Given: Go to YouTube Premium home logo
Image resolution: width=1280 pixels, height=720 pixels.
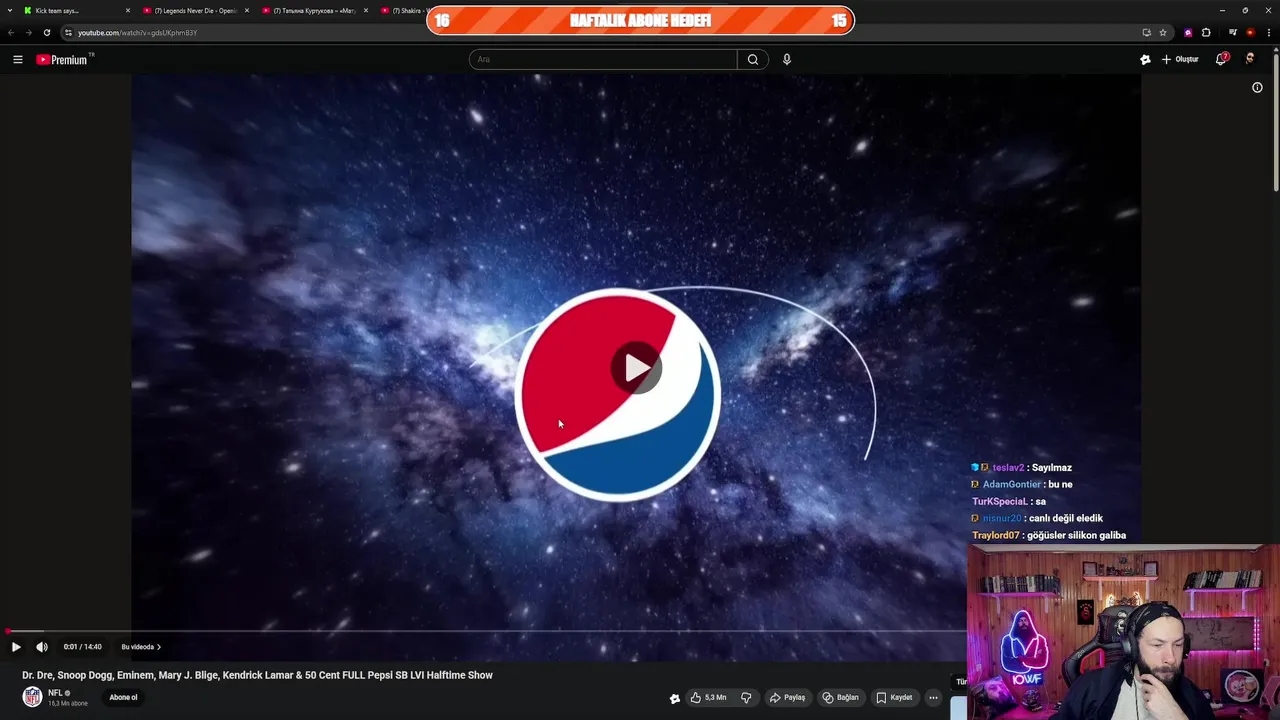Looking at the screenshot, I should [62, 59].
